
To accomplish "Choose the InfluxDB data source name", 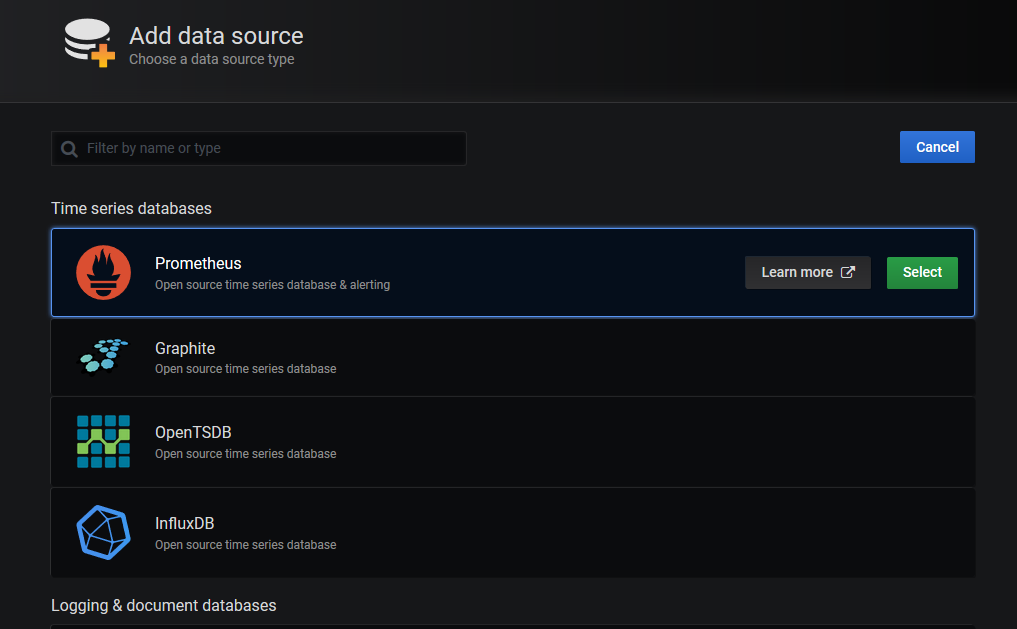I will (185, 523).
